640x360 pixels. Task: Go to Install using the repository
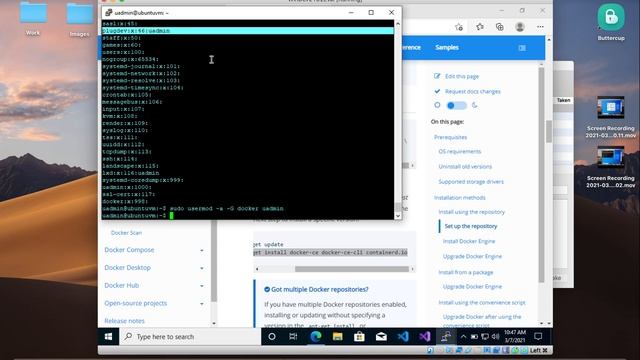[471, 212]
